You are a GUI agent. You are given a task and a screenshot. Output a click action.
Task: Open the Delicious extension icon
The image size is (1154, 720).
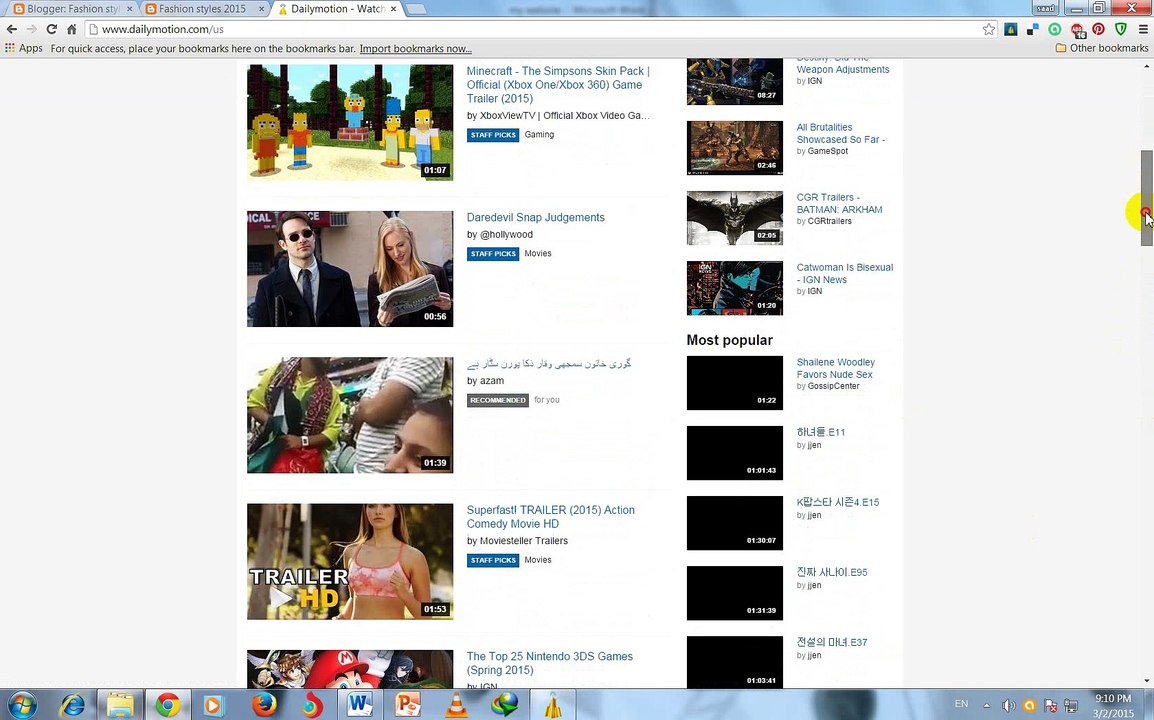coord(1033,29)
